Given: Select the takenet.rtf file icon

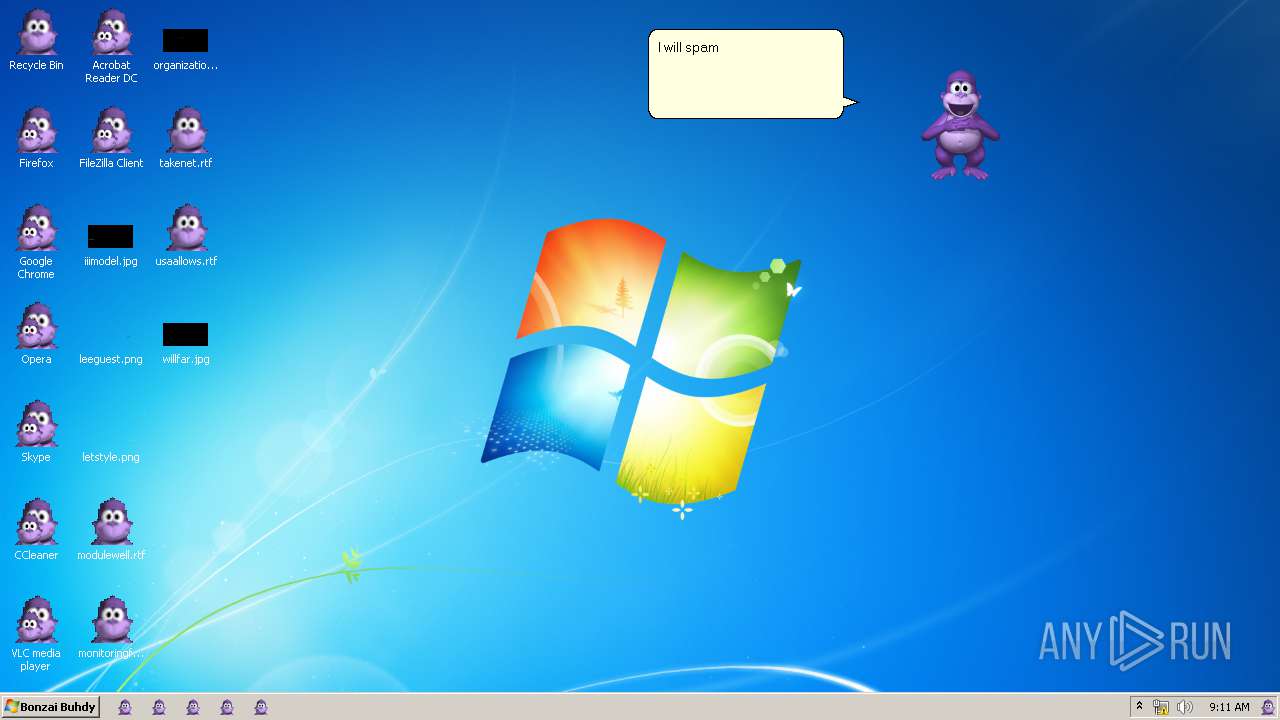Looking at the screenshot, I should pos(186,139).
